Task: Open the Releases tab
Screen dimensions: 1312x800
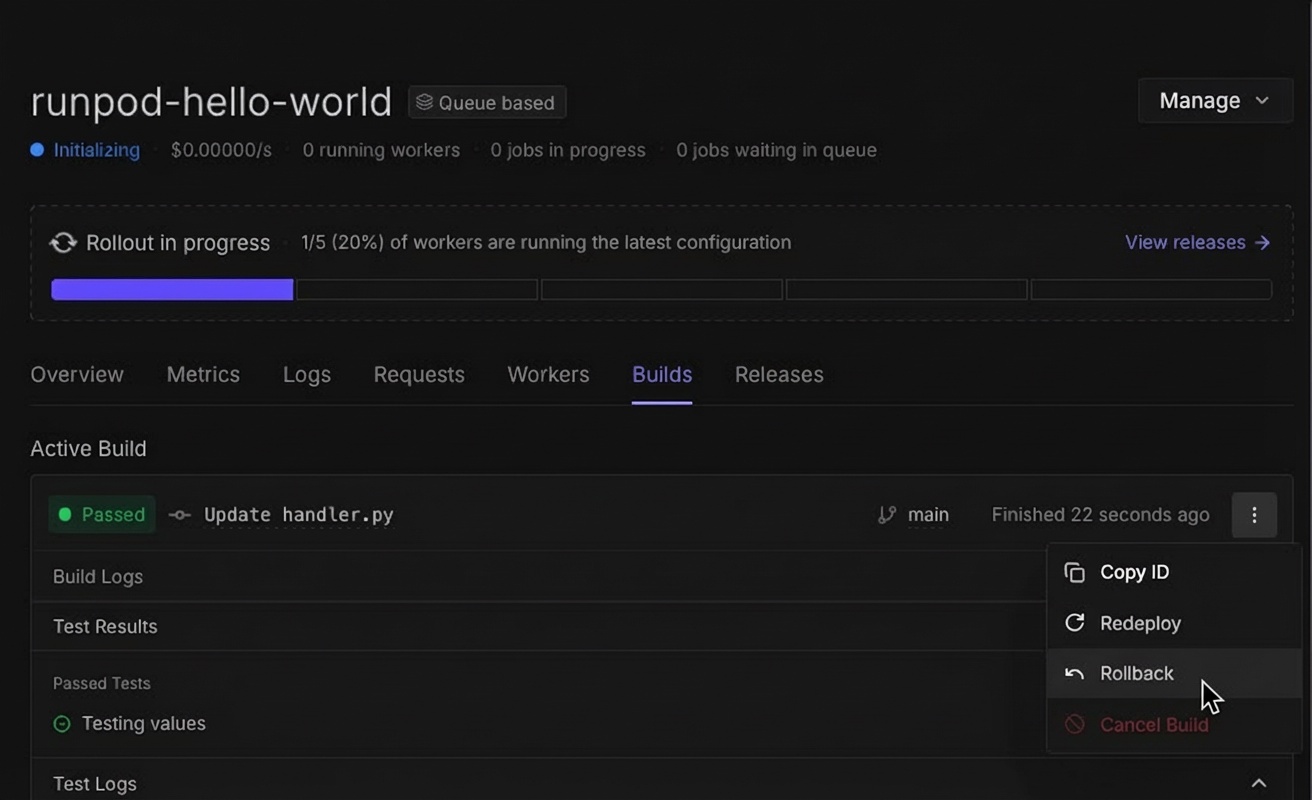Action: [x=779, y=375]
